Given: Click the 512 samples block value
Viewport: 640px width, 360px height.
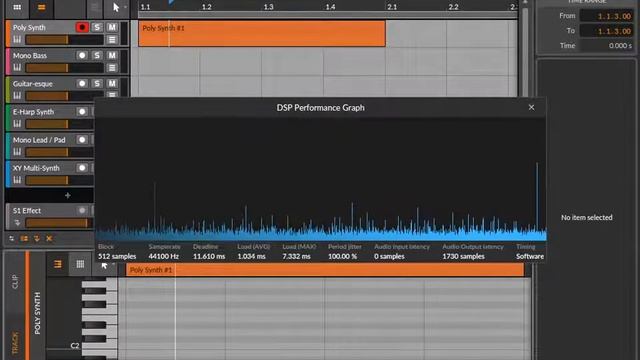Looking at the screenshot, I should tap(117, 256).
